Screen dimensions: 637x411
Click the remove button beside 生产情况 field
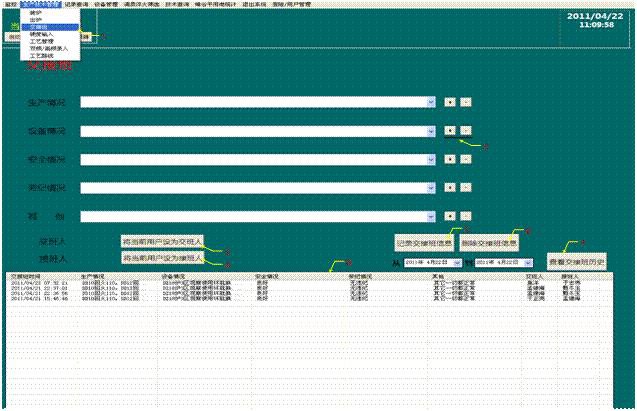[465, 102]
